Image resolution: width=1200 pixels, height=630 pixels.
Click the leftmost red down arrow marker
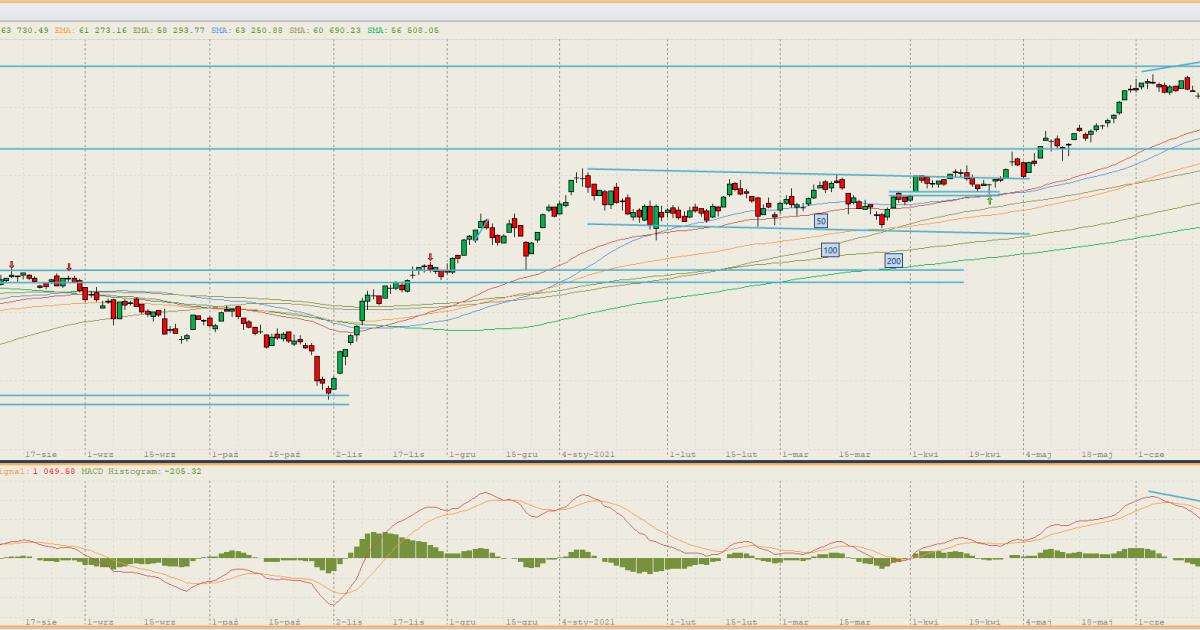click(x=11, y=264)
